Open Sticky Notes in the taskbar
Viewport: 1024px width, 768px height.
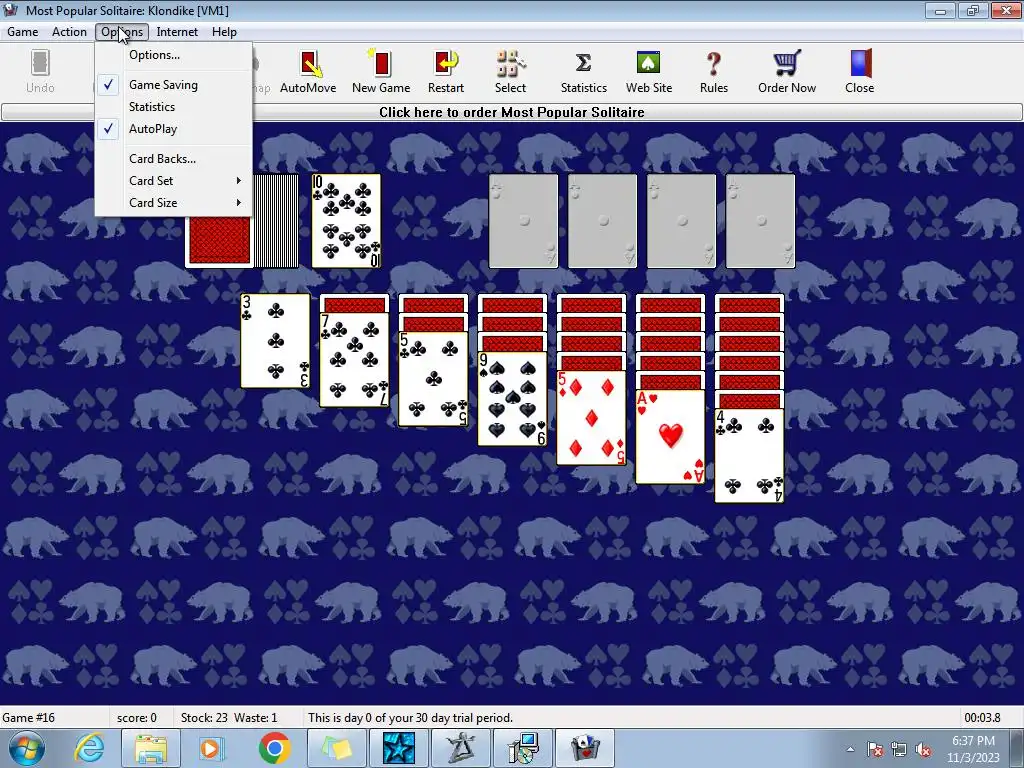tap(337, 748)
